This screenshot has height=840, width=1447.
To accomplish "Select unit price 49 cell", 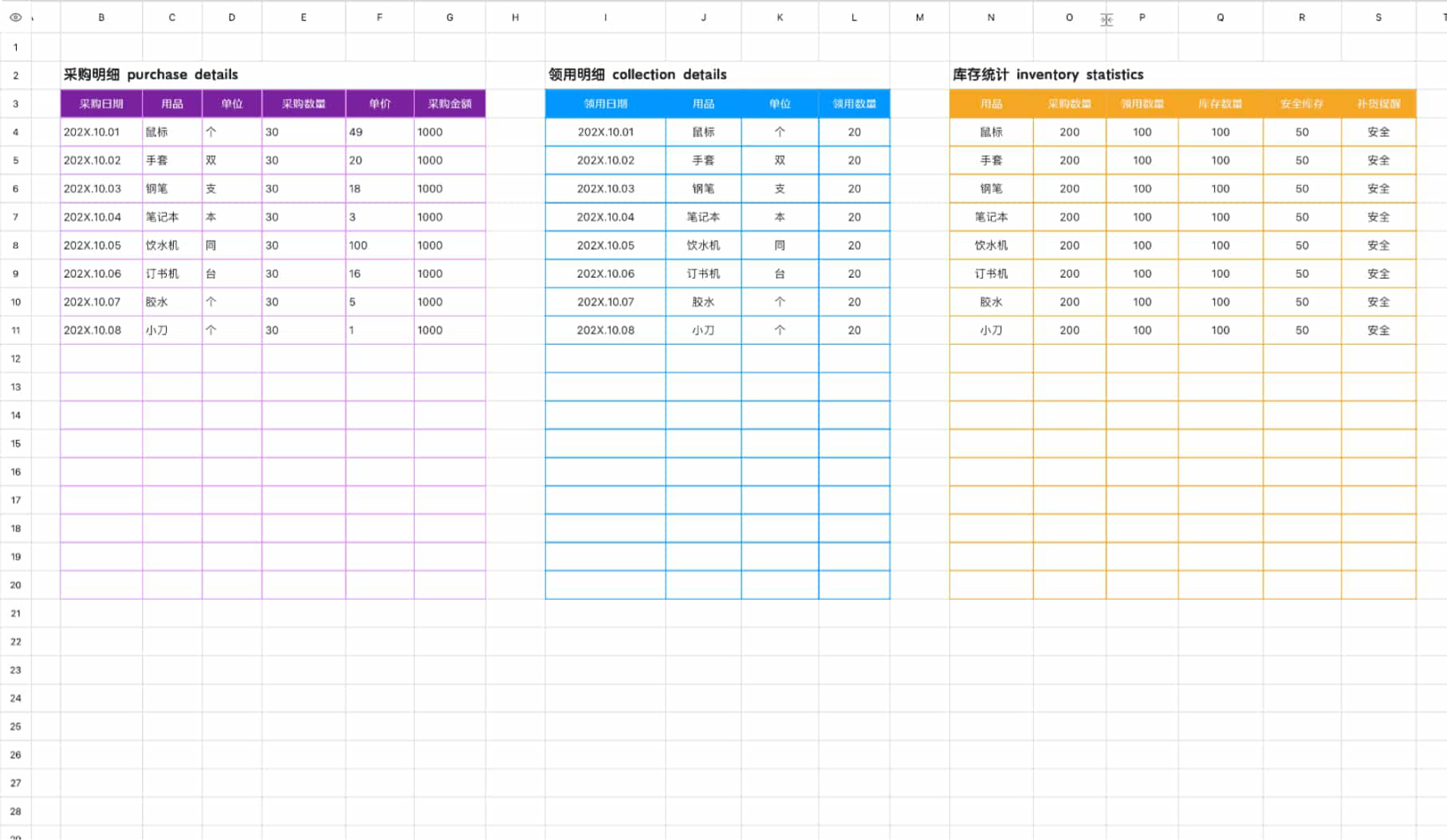I will point(379,131).
